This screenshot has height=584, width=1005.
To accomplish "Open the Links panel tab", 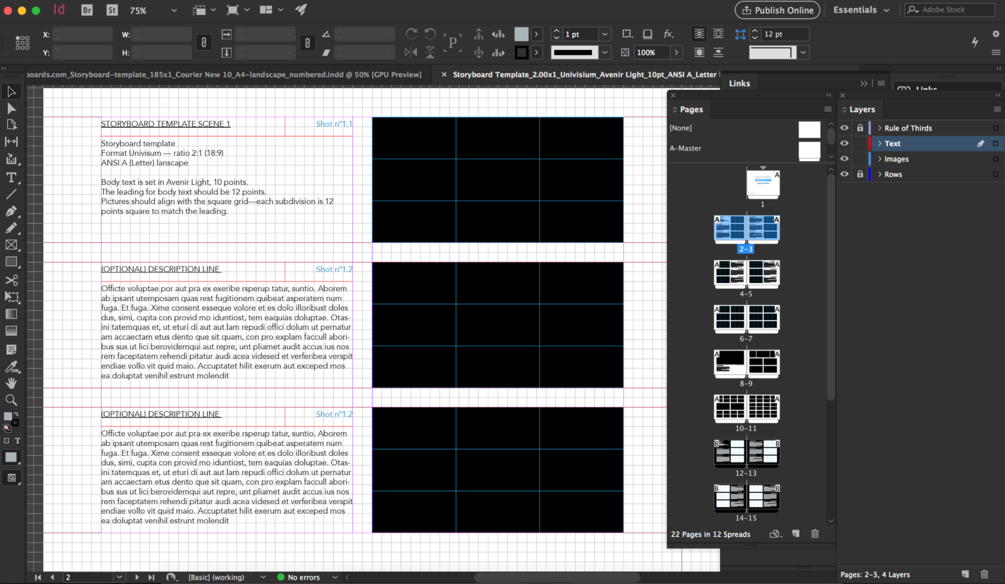I will [739, 83].
